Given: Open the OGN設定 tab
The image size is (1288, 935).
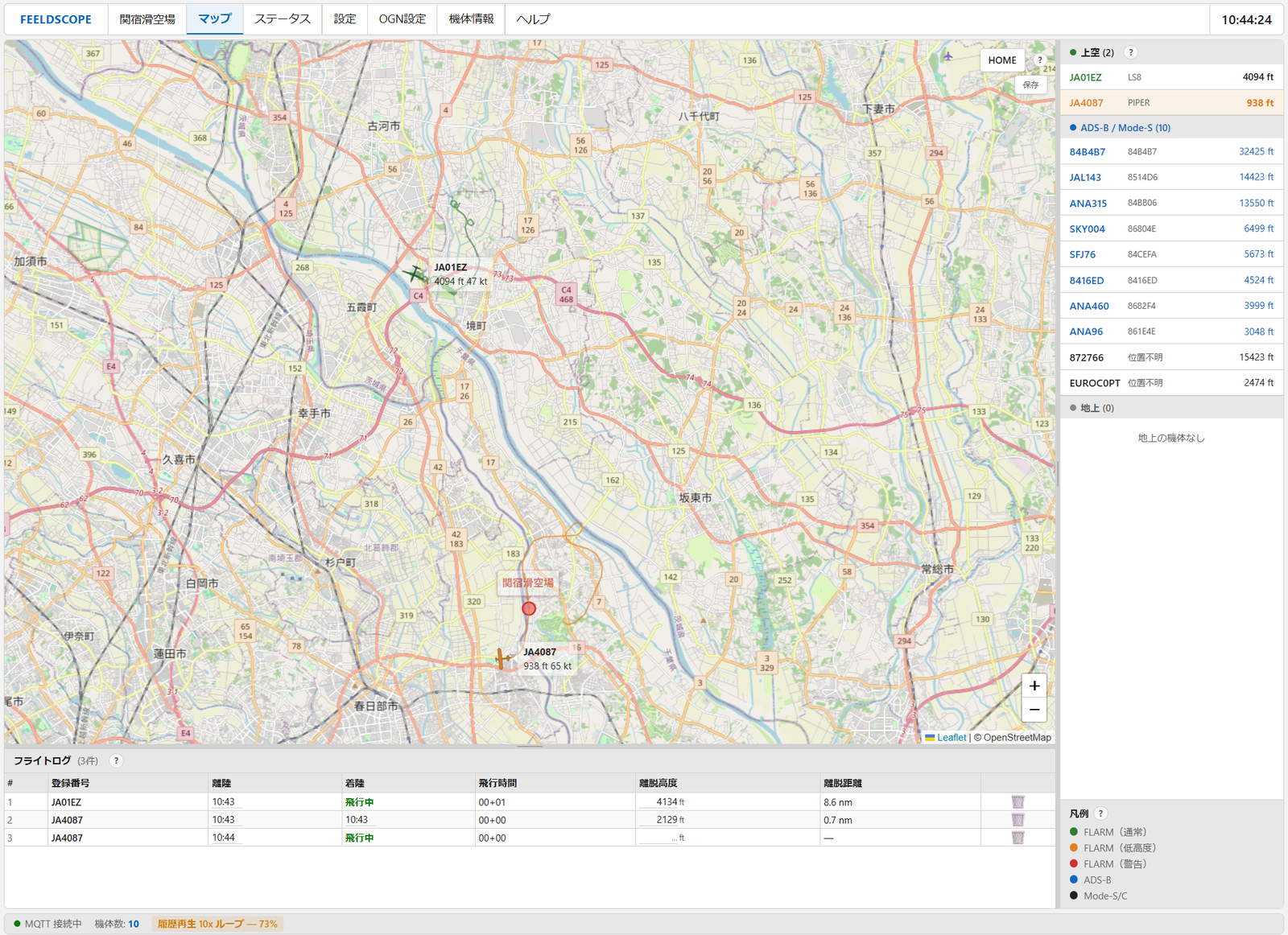Looking at the screenshot, I should [x=402, y=19].
